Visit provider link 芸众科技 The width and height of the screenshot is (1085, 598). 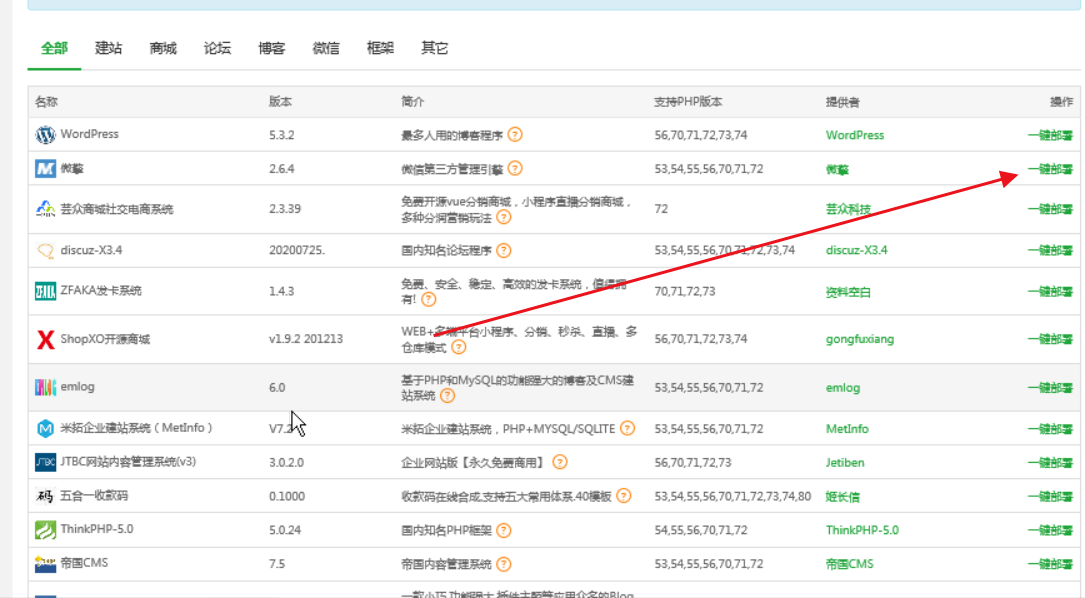848,209
